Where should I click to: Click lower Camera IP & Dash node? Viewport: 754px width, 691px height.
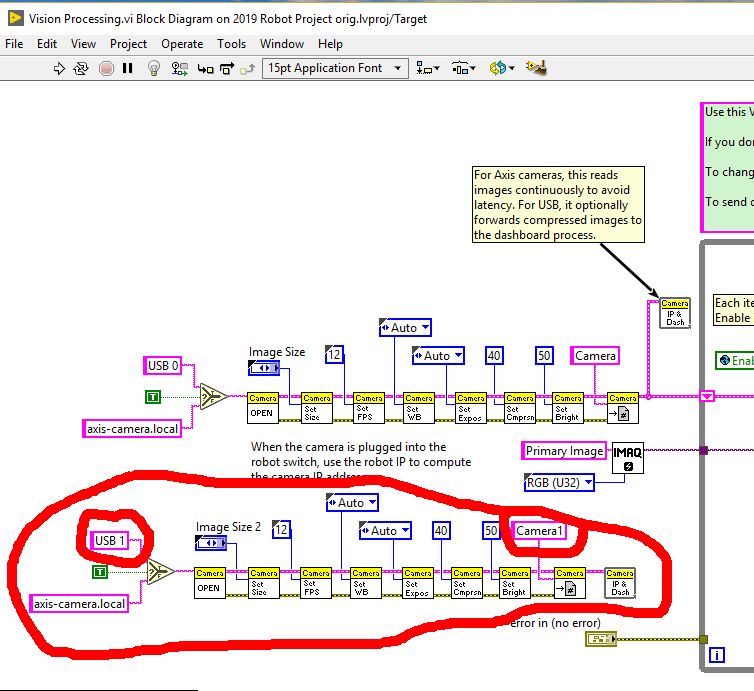pyautogui.click(x=620, y=583)
